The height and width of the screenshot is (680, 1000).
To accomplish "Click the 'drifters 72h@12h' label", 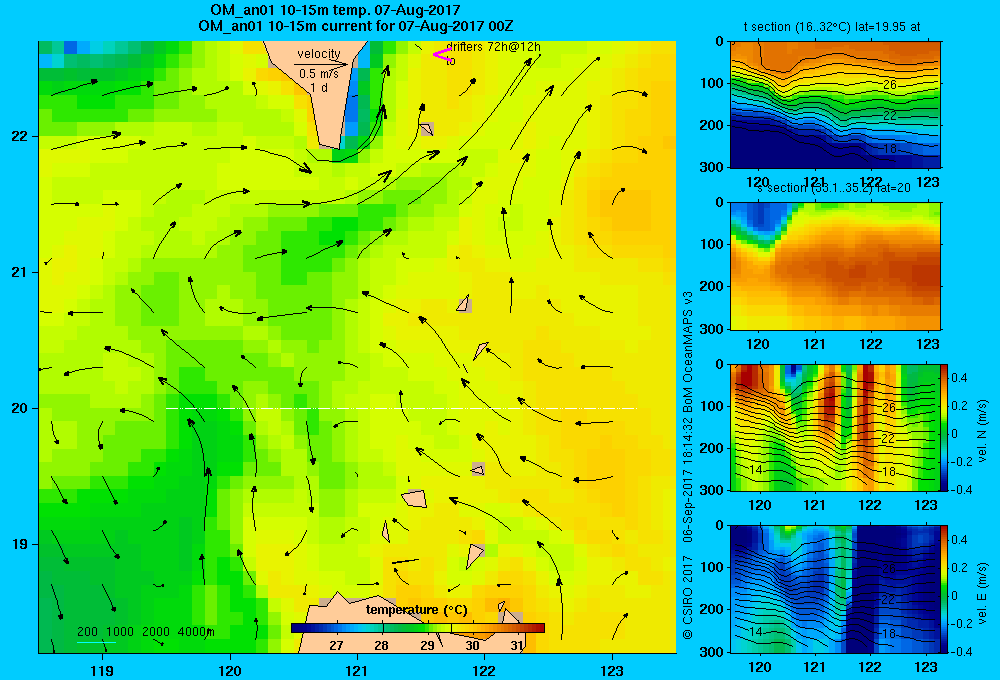I will [493, 47].
